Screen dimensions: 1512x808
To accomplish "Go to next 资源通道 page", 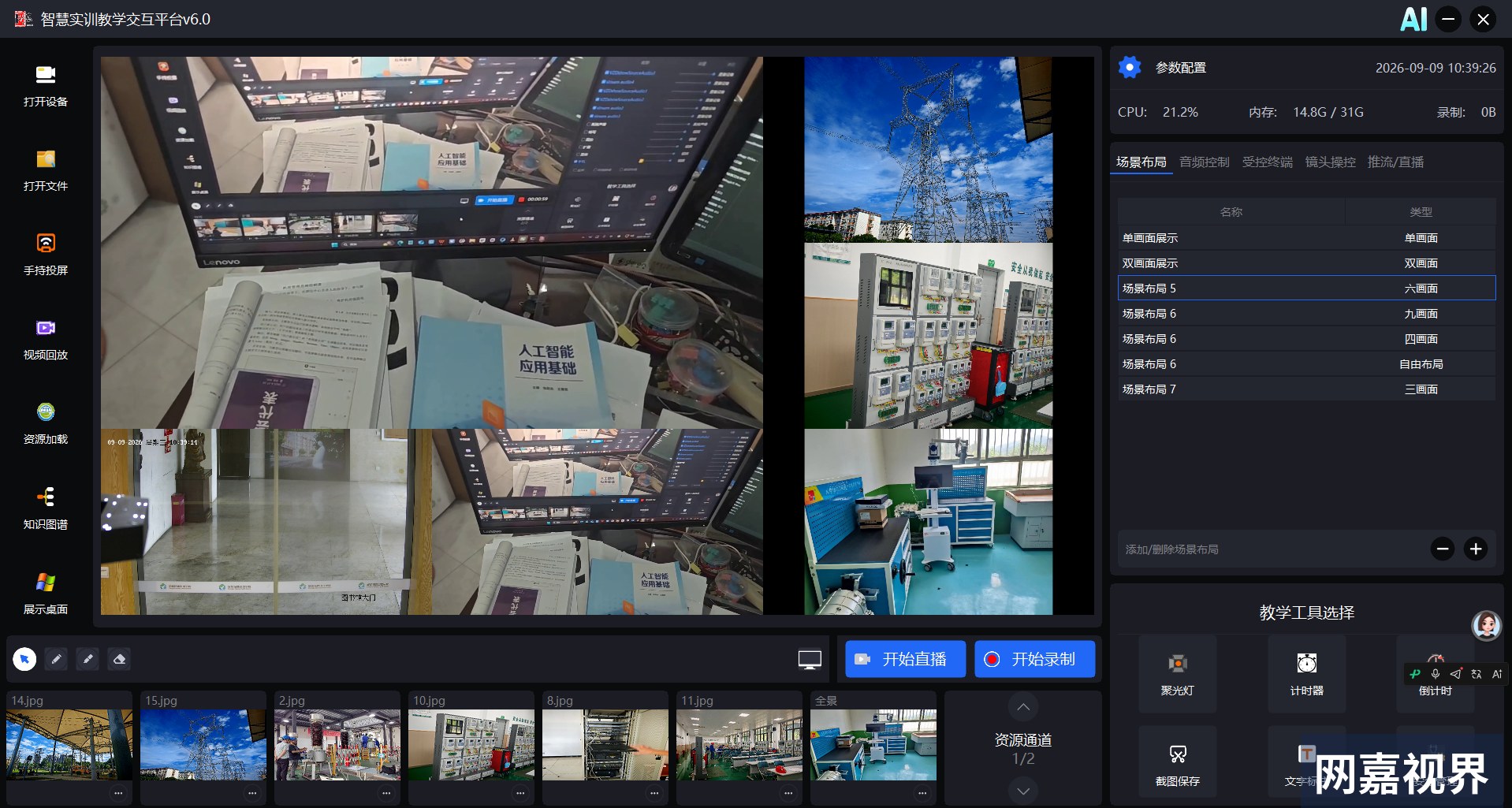I will tap(1023, 791).
